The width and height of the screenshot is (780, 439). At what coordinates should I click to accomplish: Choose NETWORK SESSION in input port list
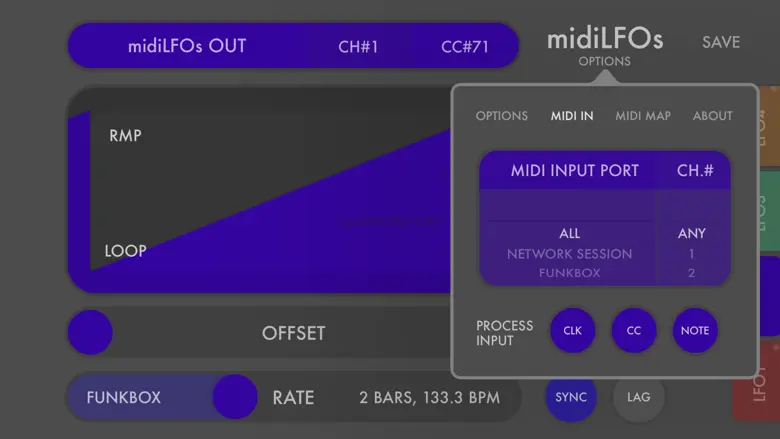pyautogui.click(x=570, y=254)
